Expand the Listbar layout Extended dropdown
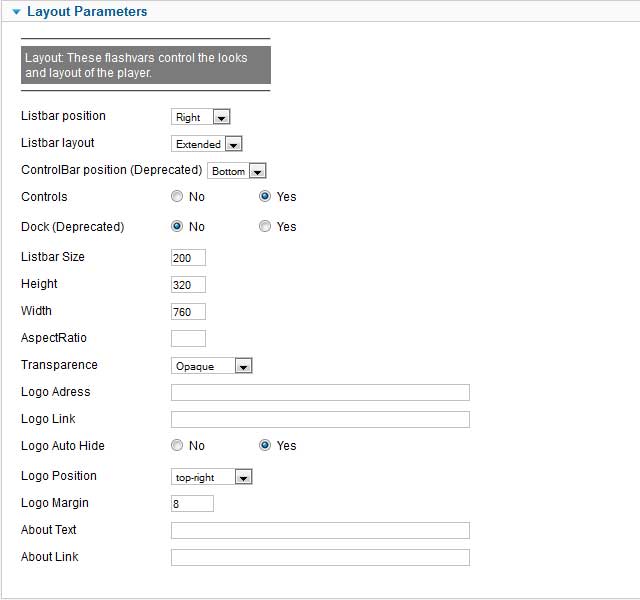This screenshot has height=600, width=640. pos(207,144)
